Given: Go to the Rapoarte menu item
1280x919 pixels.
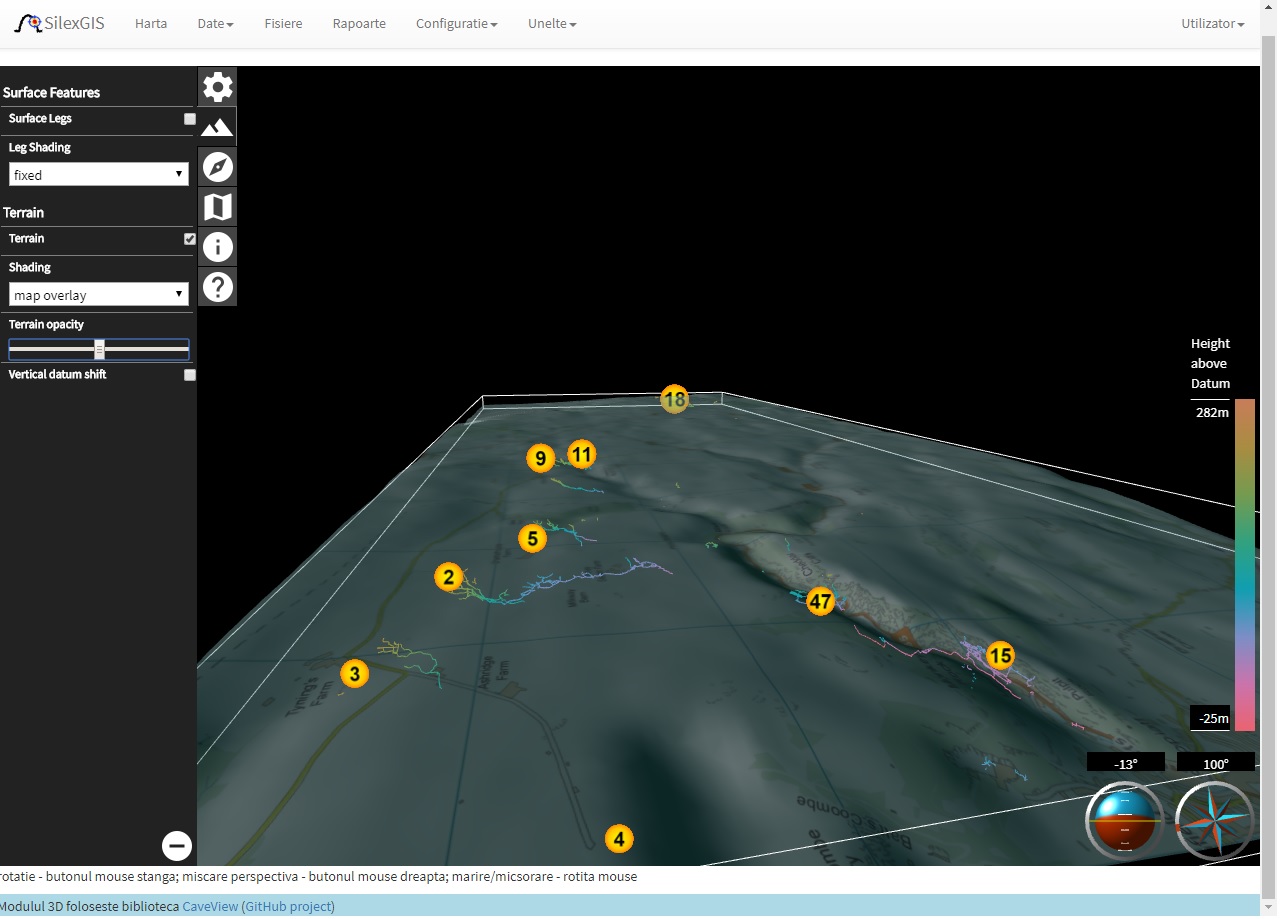Looking at the screenshot, I should tap(359, 23).
